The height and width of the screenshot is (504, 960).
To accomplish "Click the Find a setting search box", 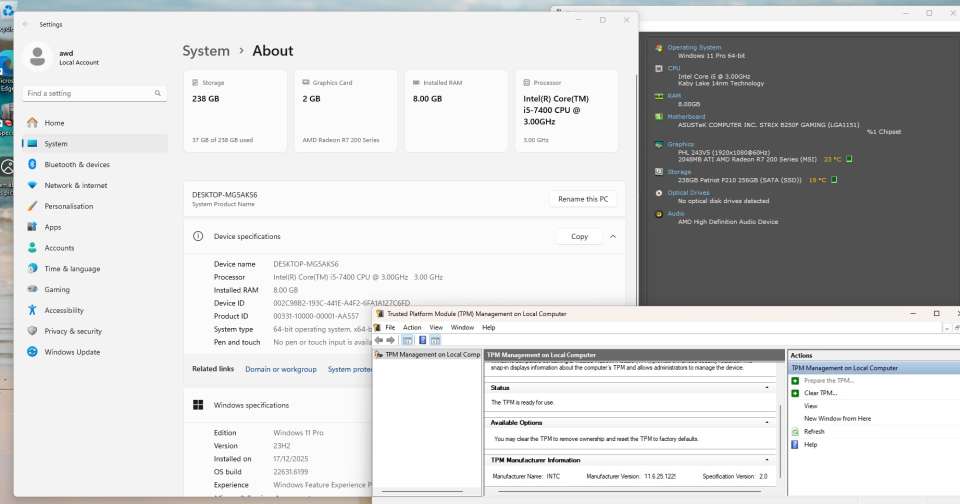I will (x=90, y=93).
